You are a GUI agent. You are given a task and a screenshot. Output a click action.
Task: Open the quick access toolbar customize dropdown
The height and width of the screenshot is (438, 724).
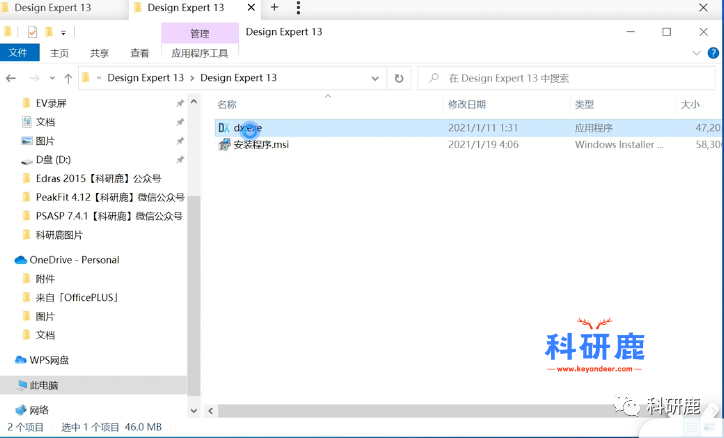(64, 33)
